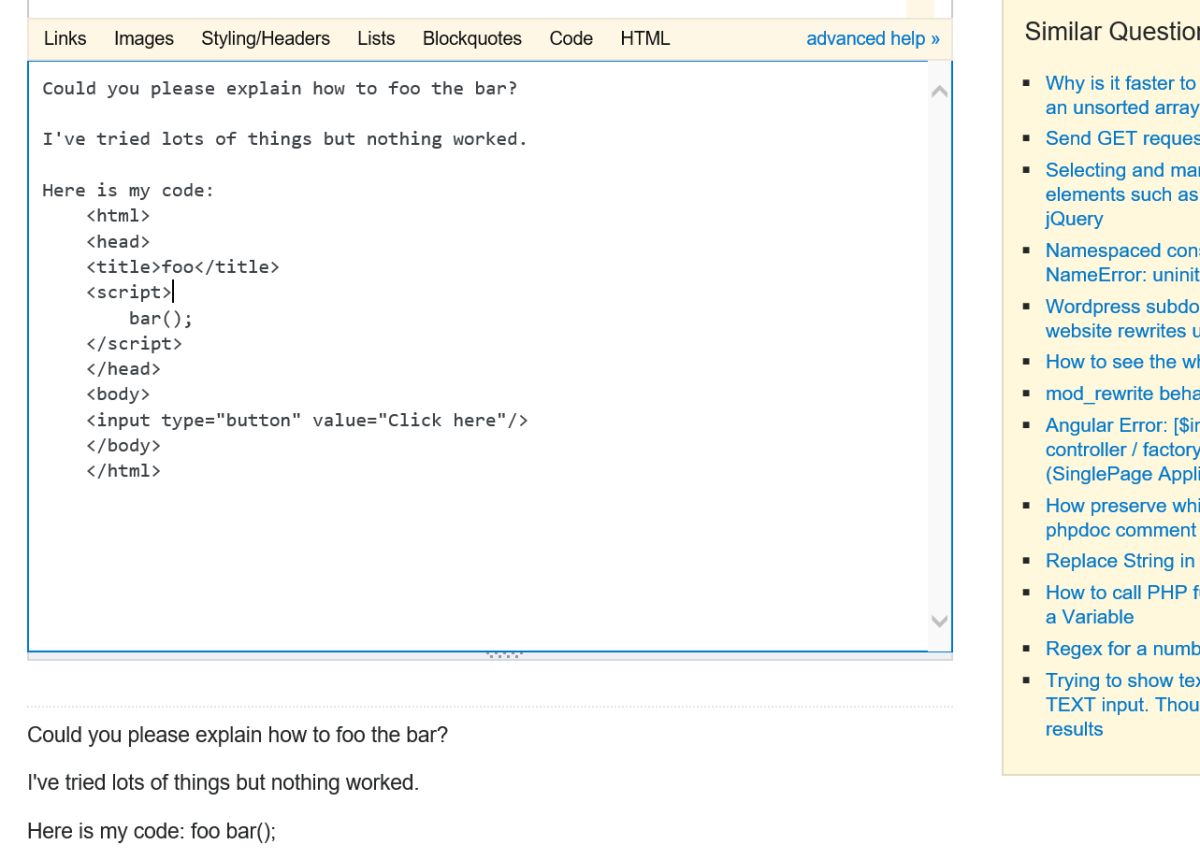This screenshot has width=1200, height=859.
Task: Click the 'bar();' line in the editor
Action: pyautogui.click(x=161, y=318)
